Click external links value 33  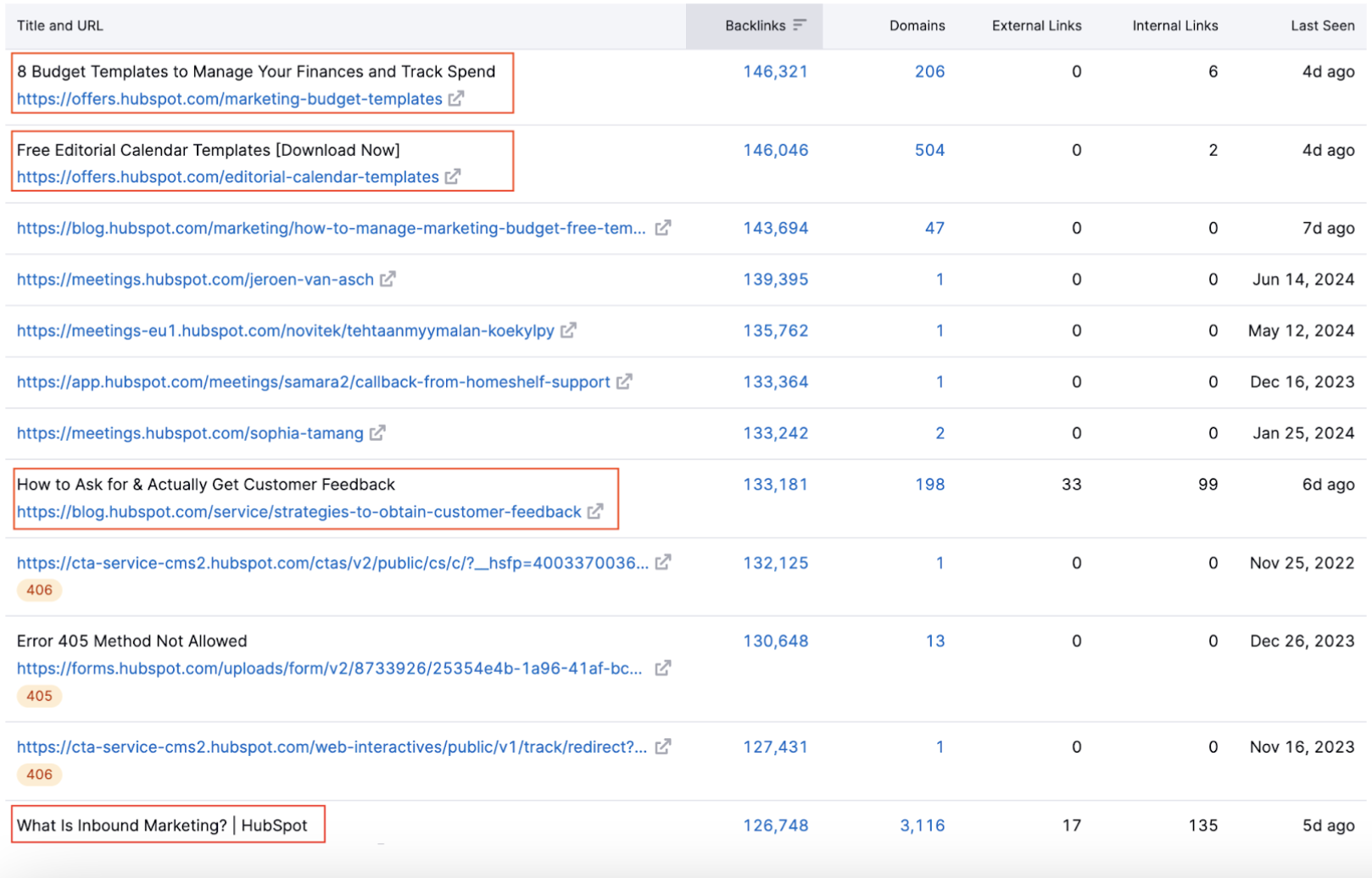(x=1071, y=485)
